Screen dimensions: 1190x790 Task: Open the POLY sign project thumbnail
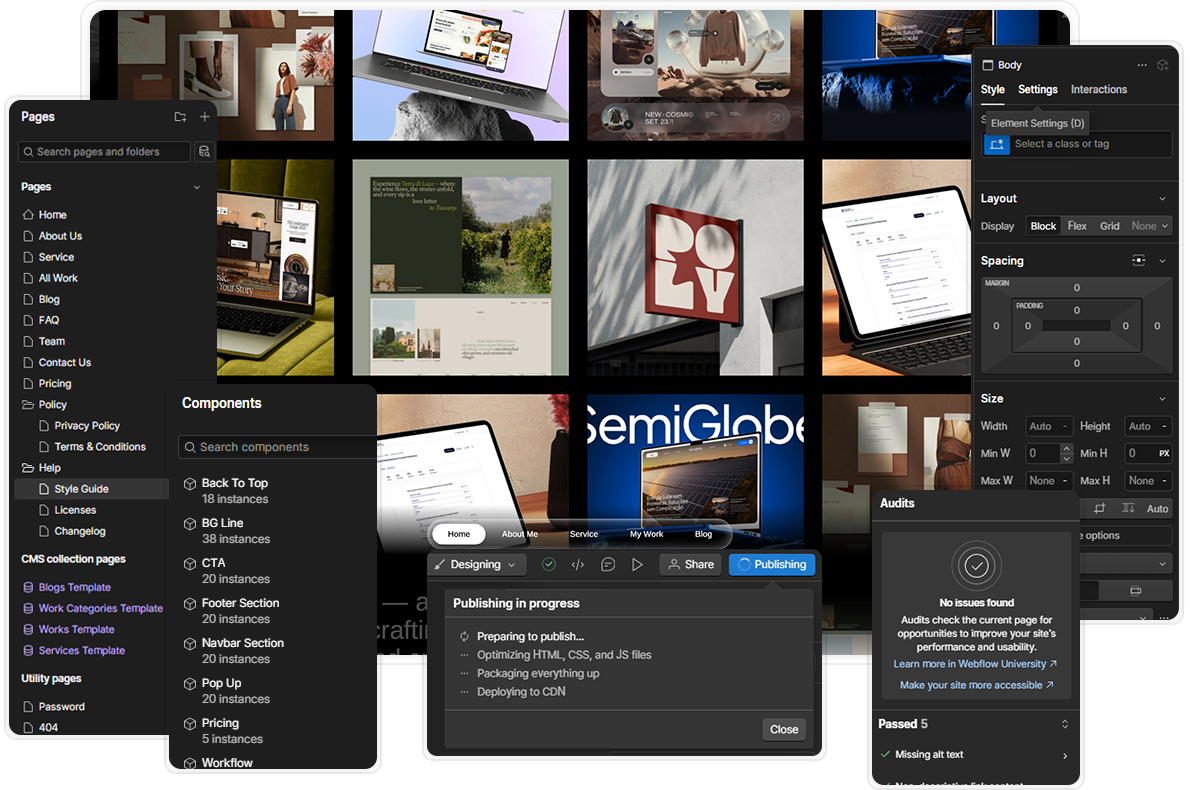[x=695, y=267]
